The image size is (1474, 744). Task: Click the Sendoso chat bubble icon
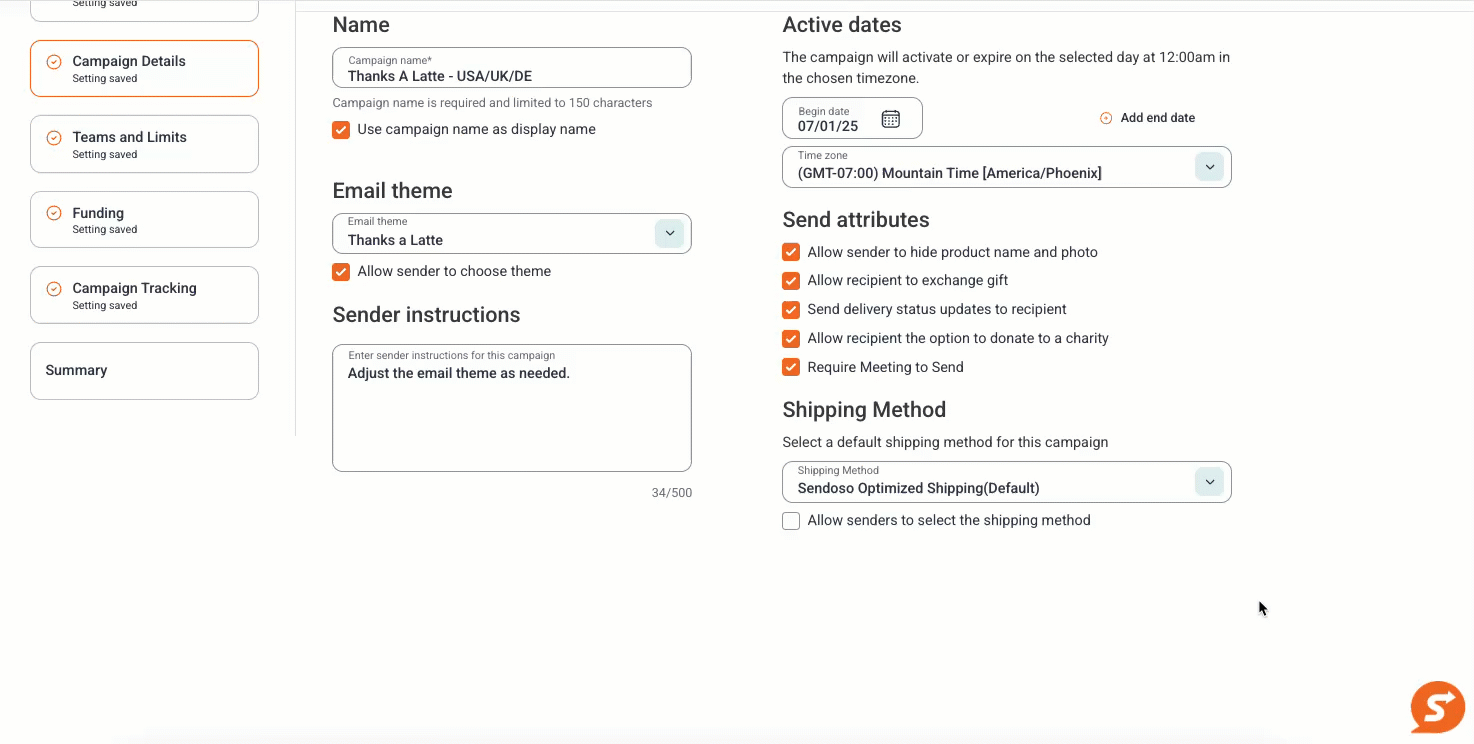pyautogui.click(x=1438, y=707)
